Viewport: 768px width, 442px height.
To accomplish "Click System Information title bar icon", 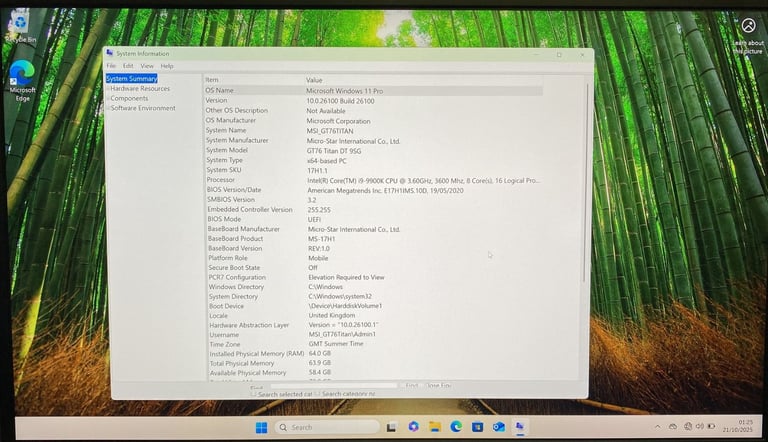I will (x=110, y=53).
